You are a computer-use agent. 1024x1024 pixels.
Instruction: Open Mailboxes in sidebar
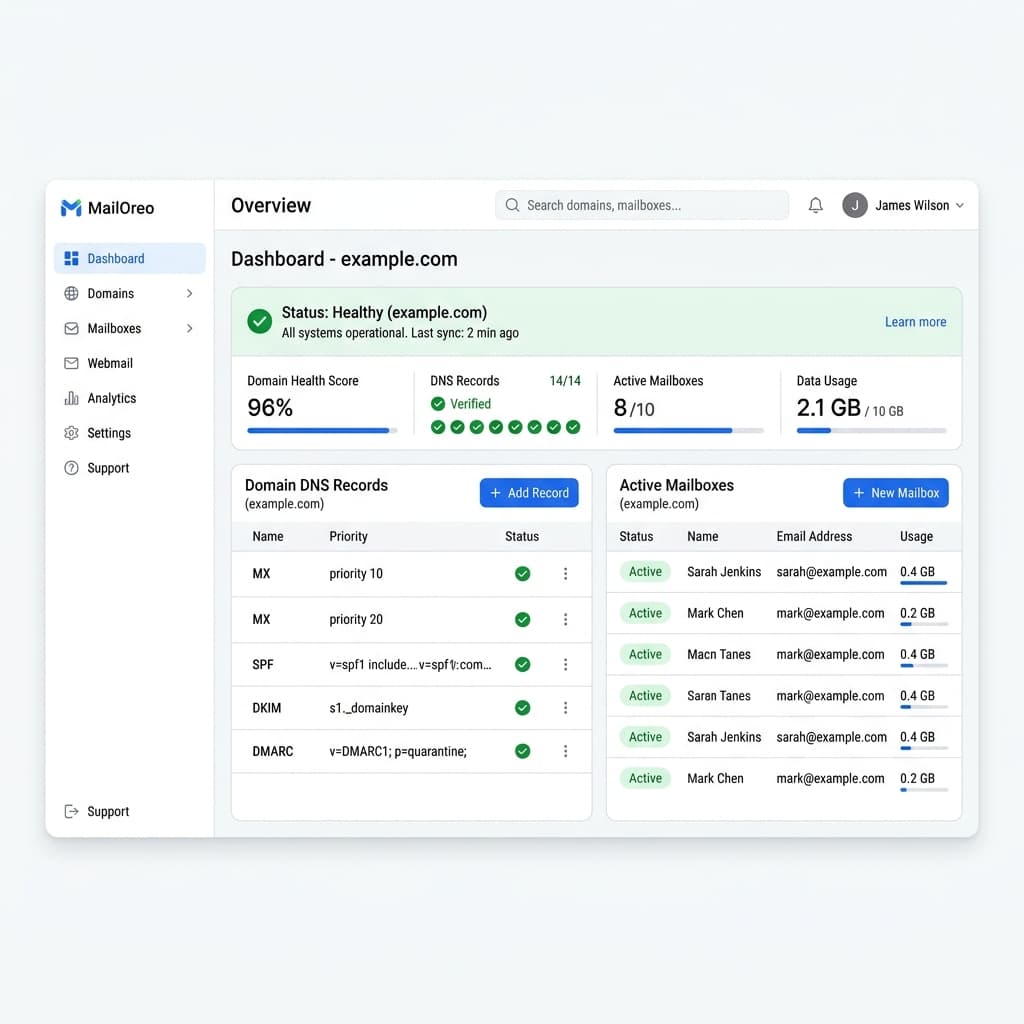tap(129, 328)
